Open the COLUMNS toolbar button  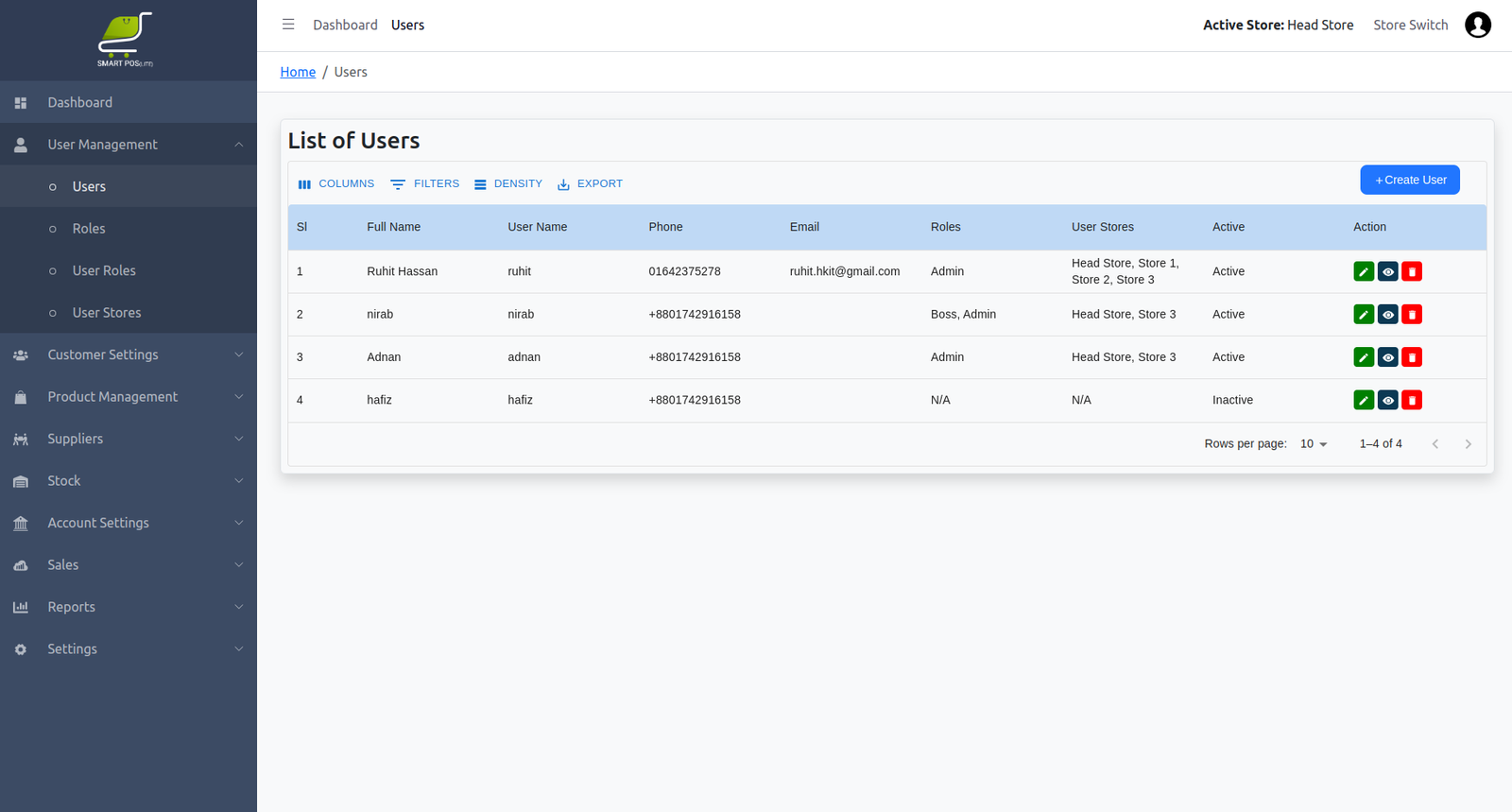coord(336,183)
